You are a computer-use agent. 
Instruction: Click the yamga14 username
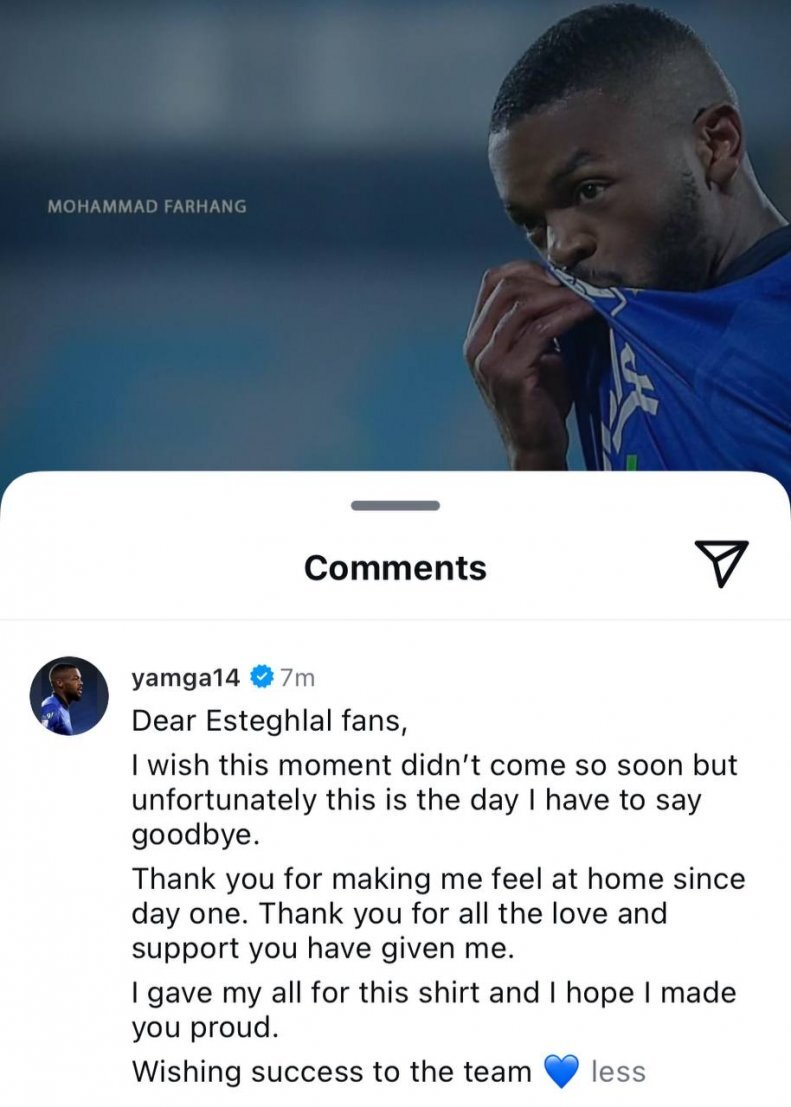click(186, 678)
